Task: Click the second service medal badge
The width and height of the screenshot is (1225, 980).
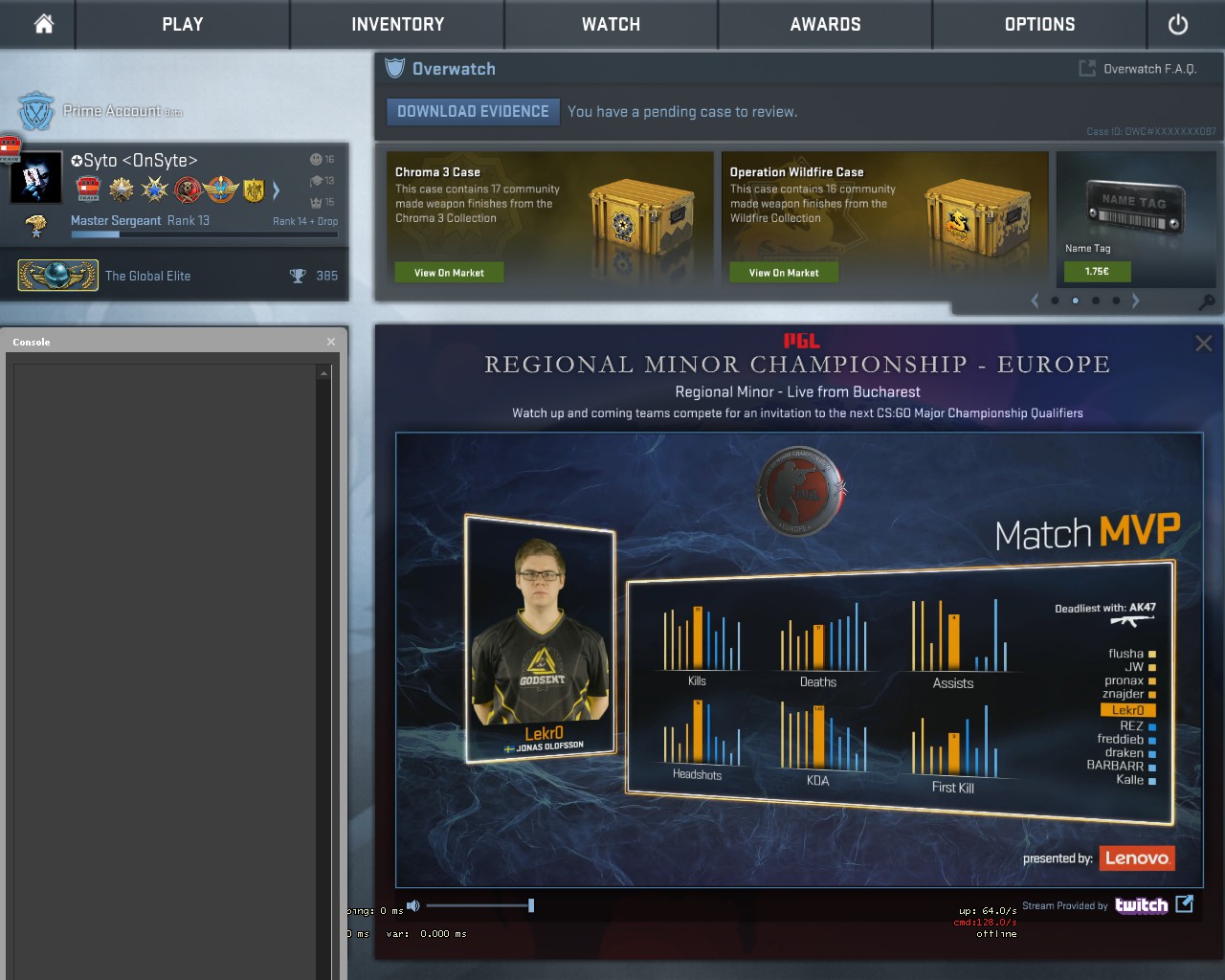Action: pos(122,189)
